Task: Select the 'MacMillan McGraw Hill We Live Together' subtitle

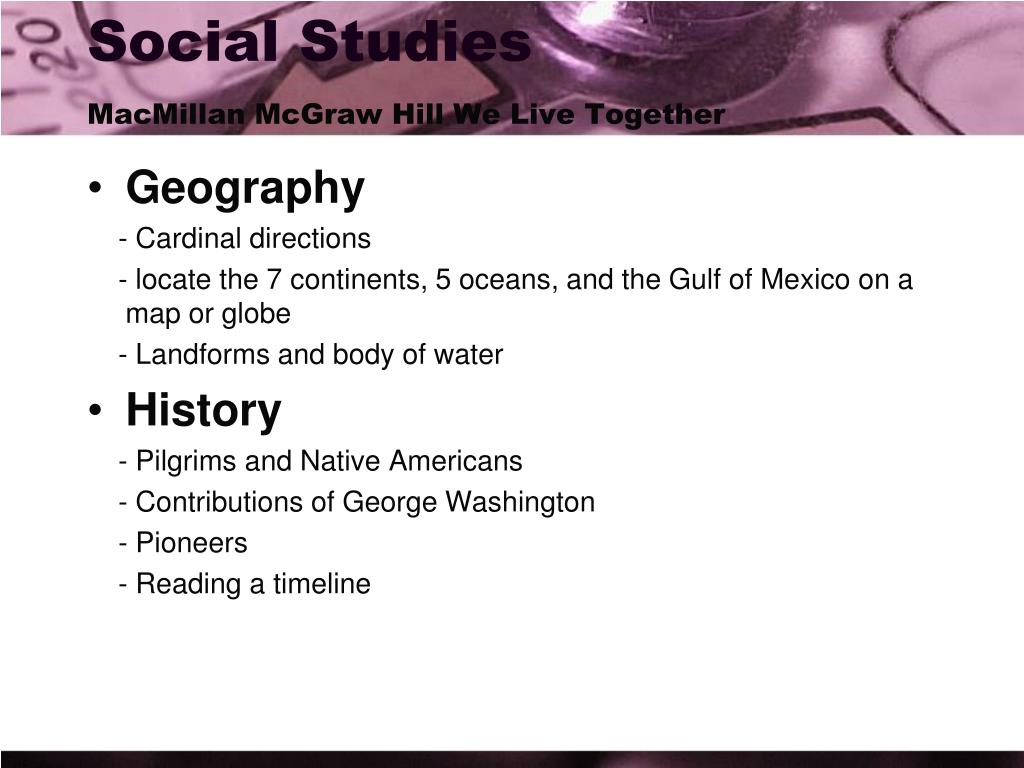Action: pyautogui.click(x=406, y=114)
